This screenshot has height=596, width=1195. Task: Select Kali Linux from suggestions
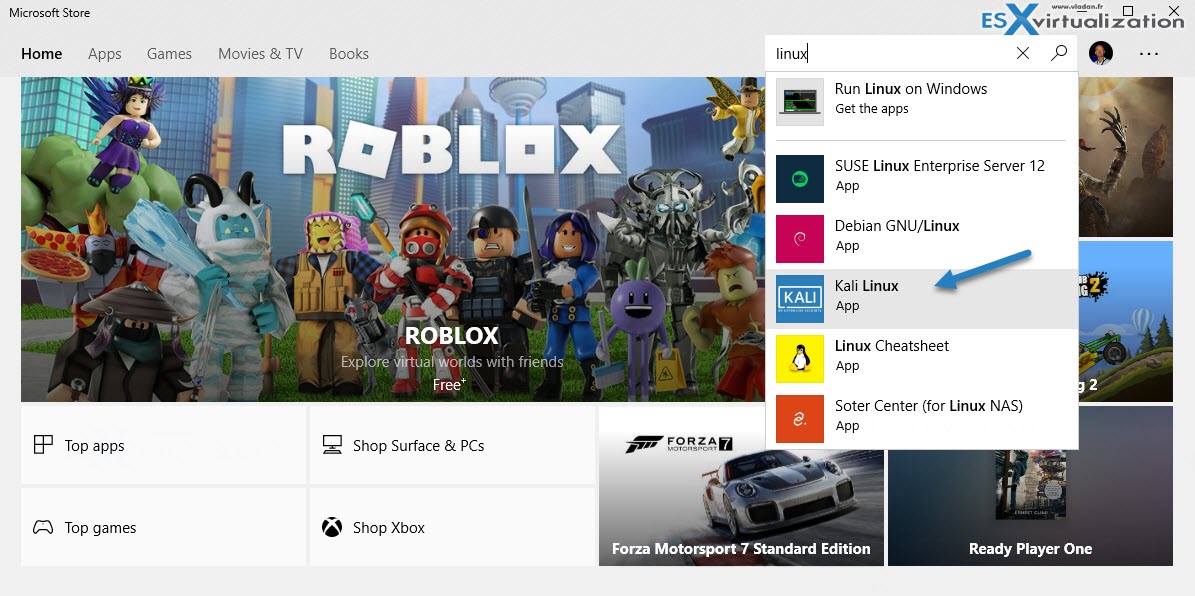pyautogui.click(x=921, y=299)
